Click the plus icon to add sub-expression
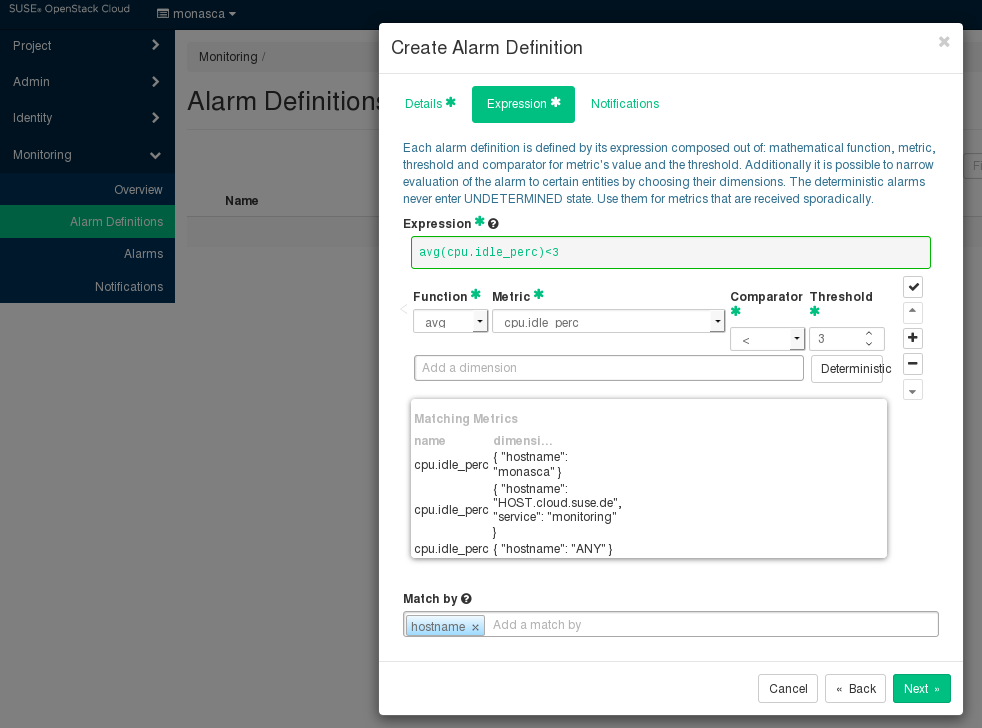Image resolution: width=982 pixels, height=728 pixels. pyautogui.click(x=912, y=338)
